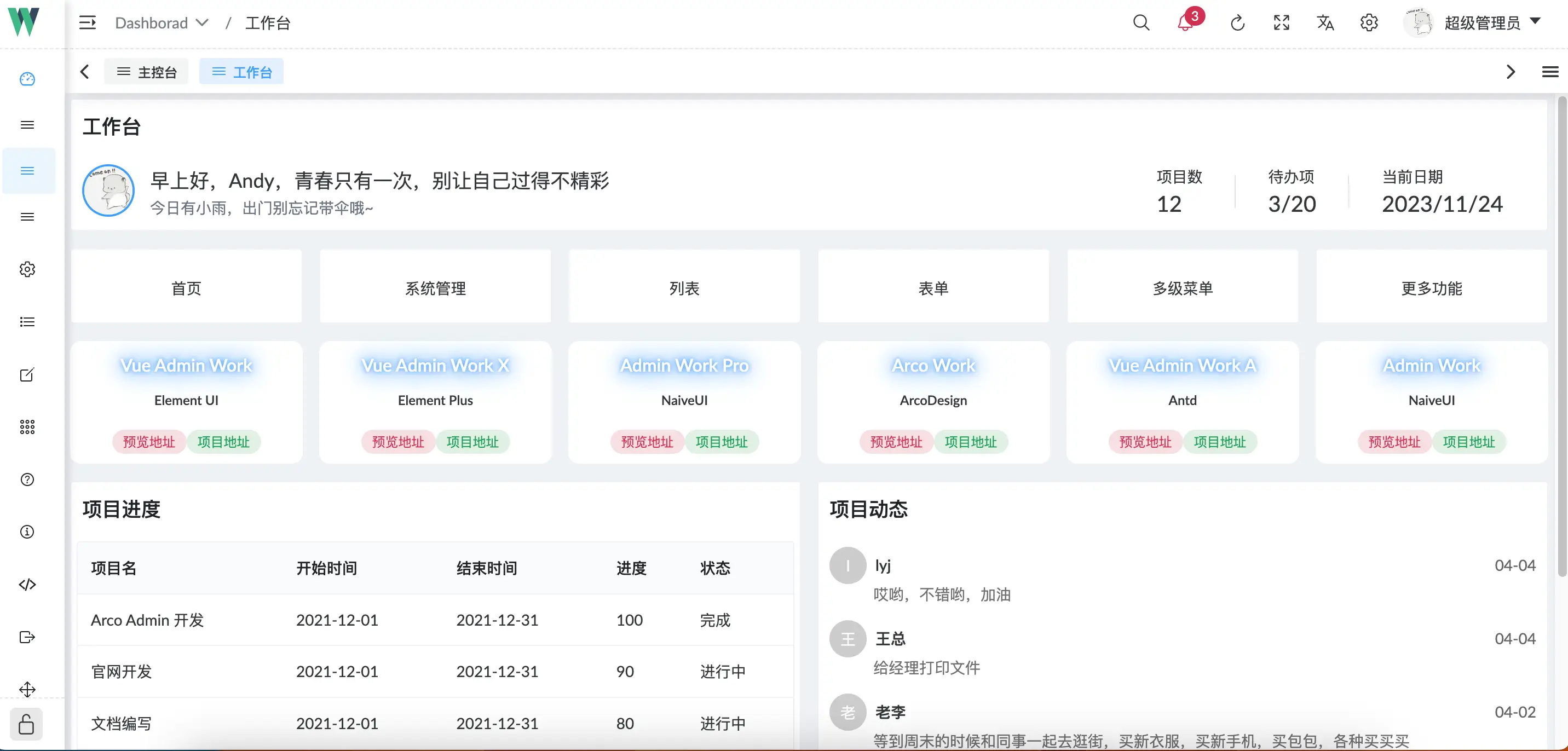
Task: Click 项目地址 under Arco Work
Action: (970, 442)
